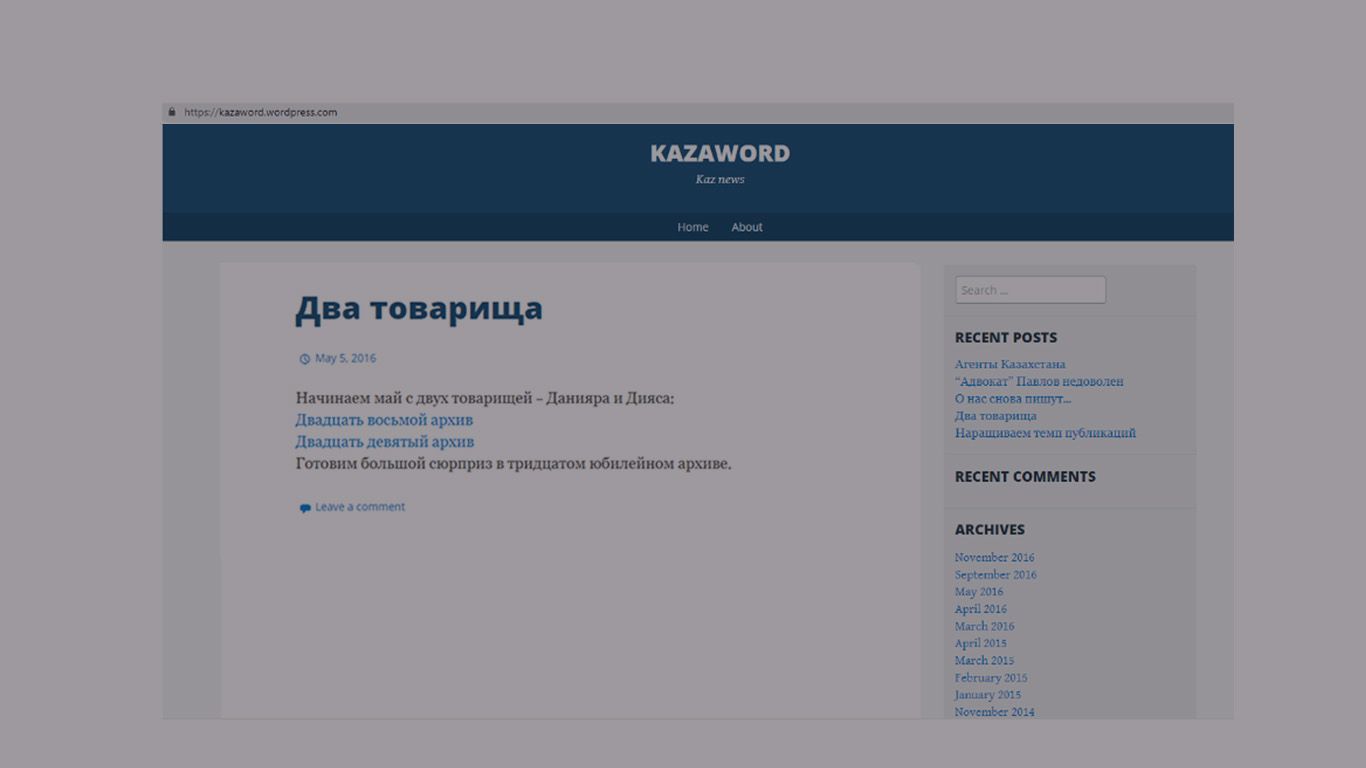The height and width of the screenshot is (768, 1366).
Task: Click the clock icon next to May 5, 2016
Action: click(305, 359)
